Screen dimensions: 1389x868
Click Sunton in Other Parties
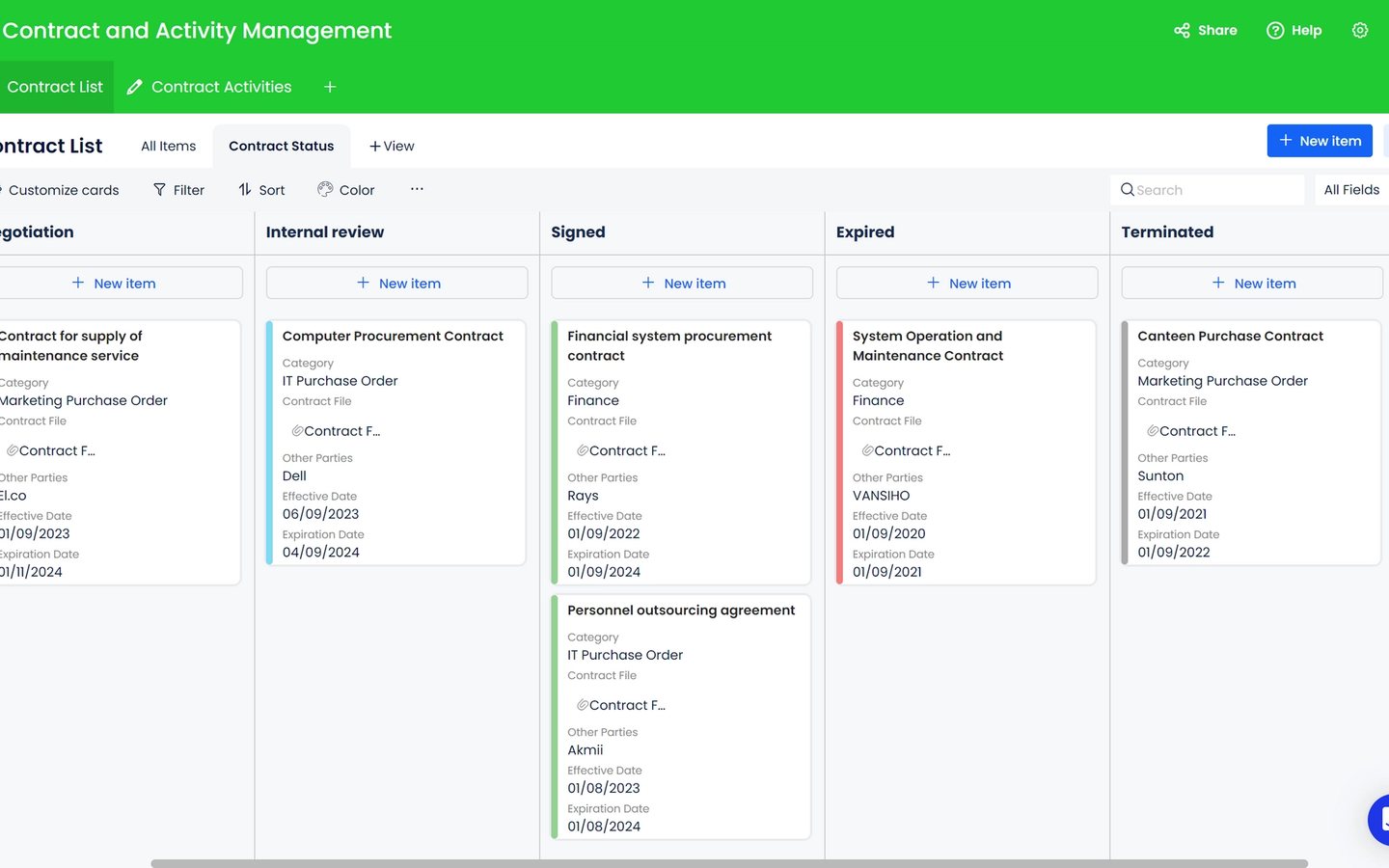pos(1160,475)
